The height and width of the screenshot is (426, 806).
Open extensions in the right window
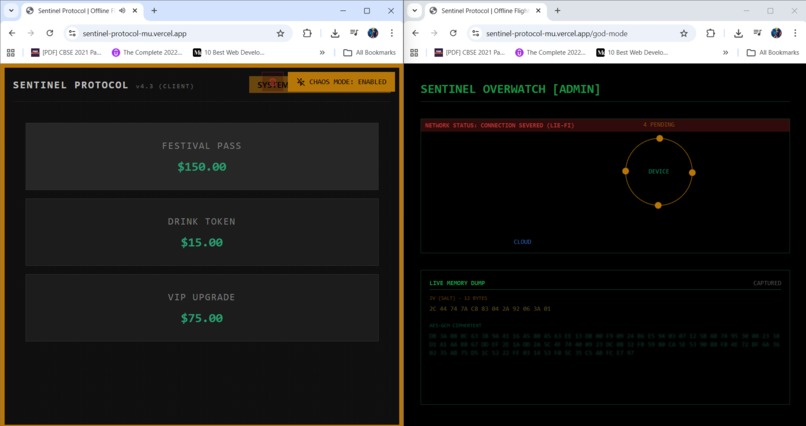tap(710, 33)
